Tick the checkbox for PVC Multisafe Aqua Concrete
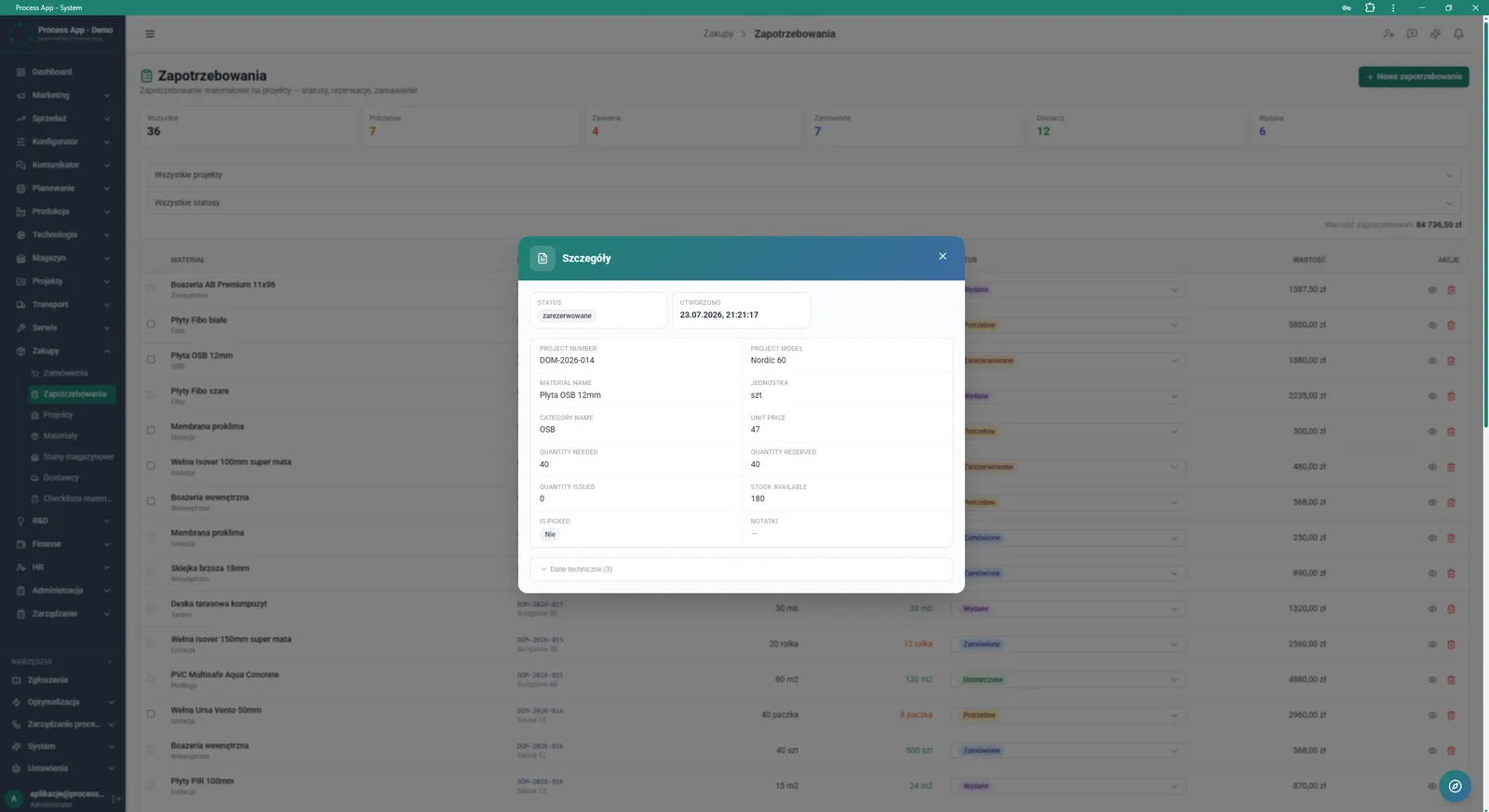The image size is (1489, 812). click(151, 678)
